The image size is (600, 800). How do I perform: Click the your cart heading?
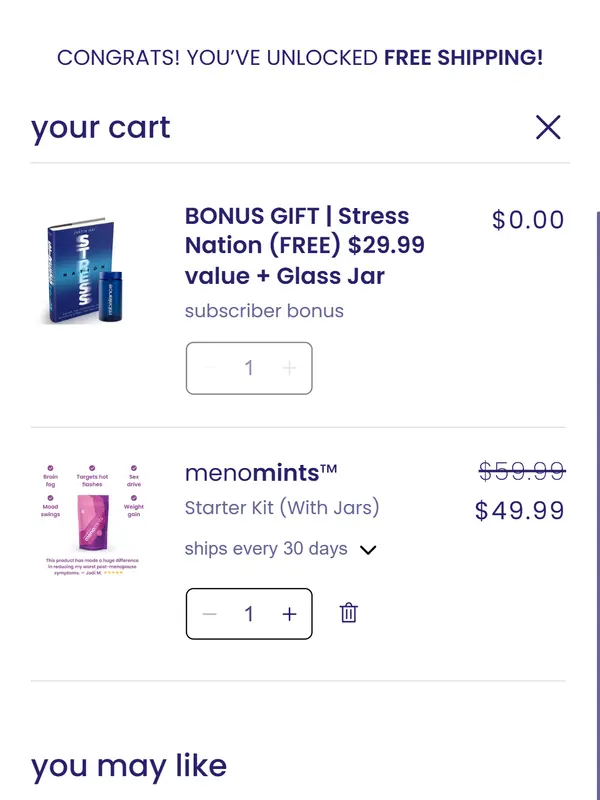point(101,128)
